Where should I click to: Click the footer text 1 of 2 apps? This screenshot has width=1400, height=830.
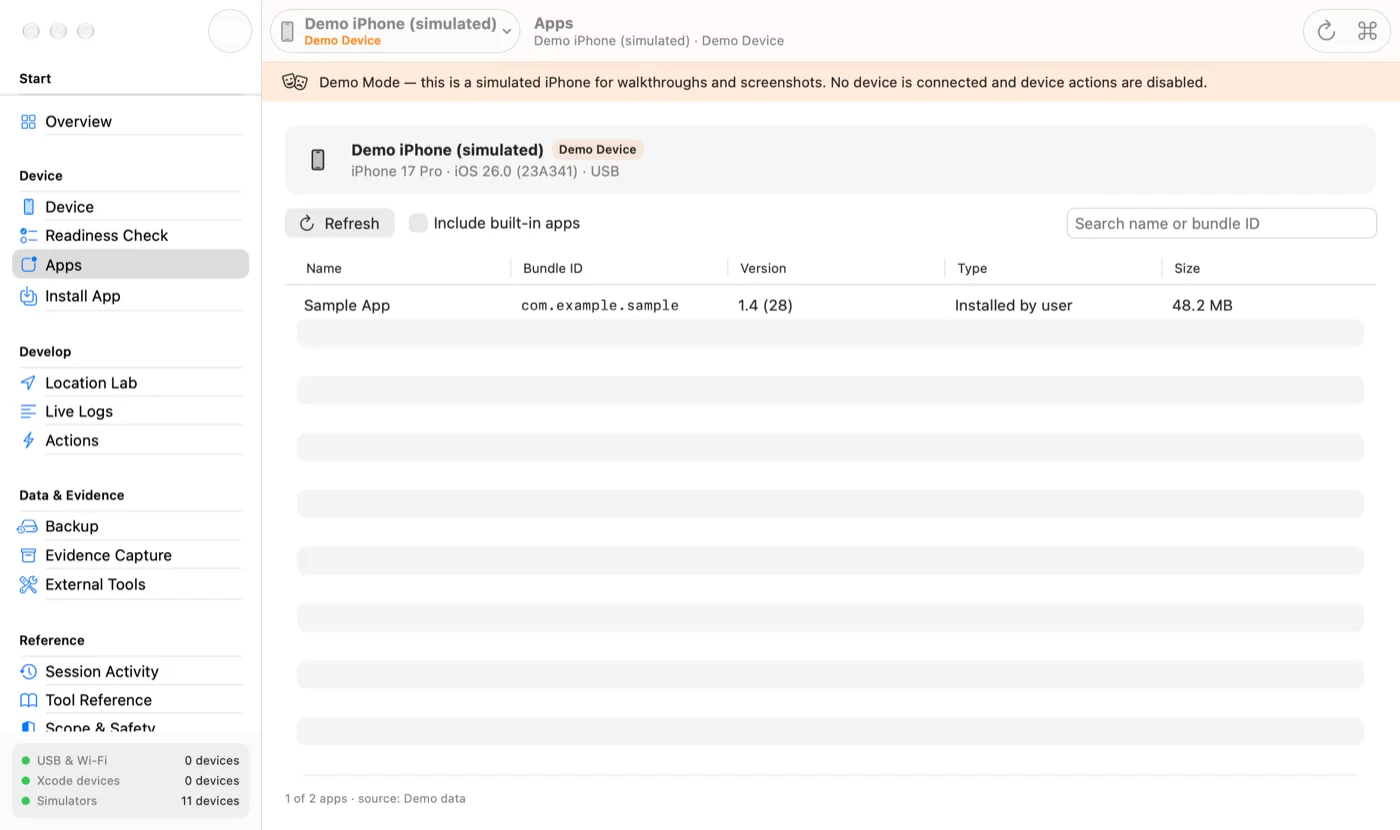click(316, 798)
